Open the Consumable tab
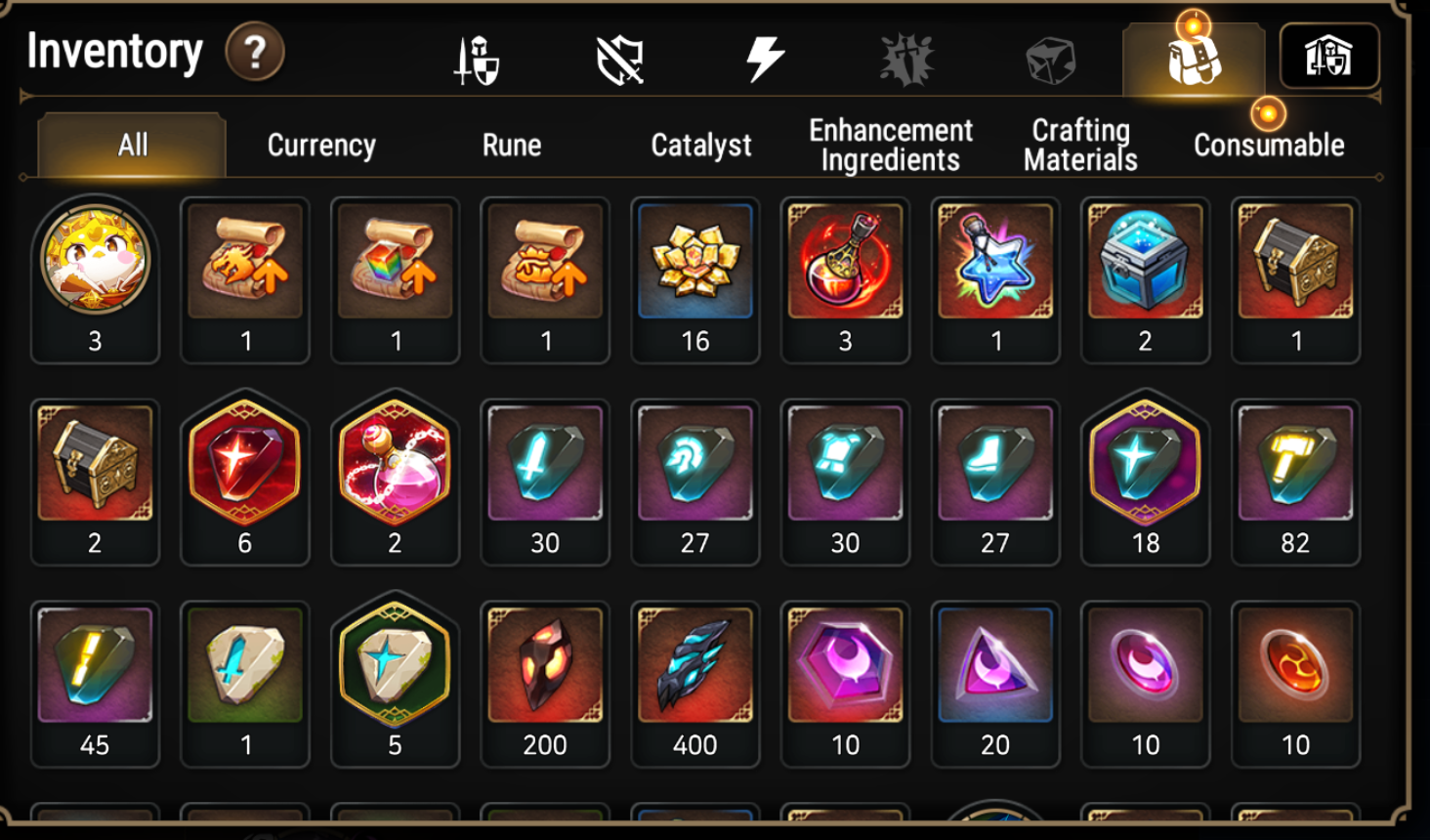Viewport: 1430px width, 840px height. pyautogui.click(x=1269, y=146)
